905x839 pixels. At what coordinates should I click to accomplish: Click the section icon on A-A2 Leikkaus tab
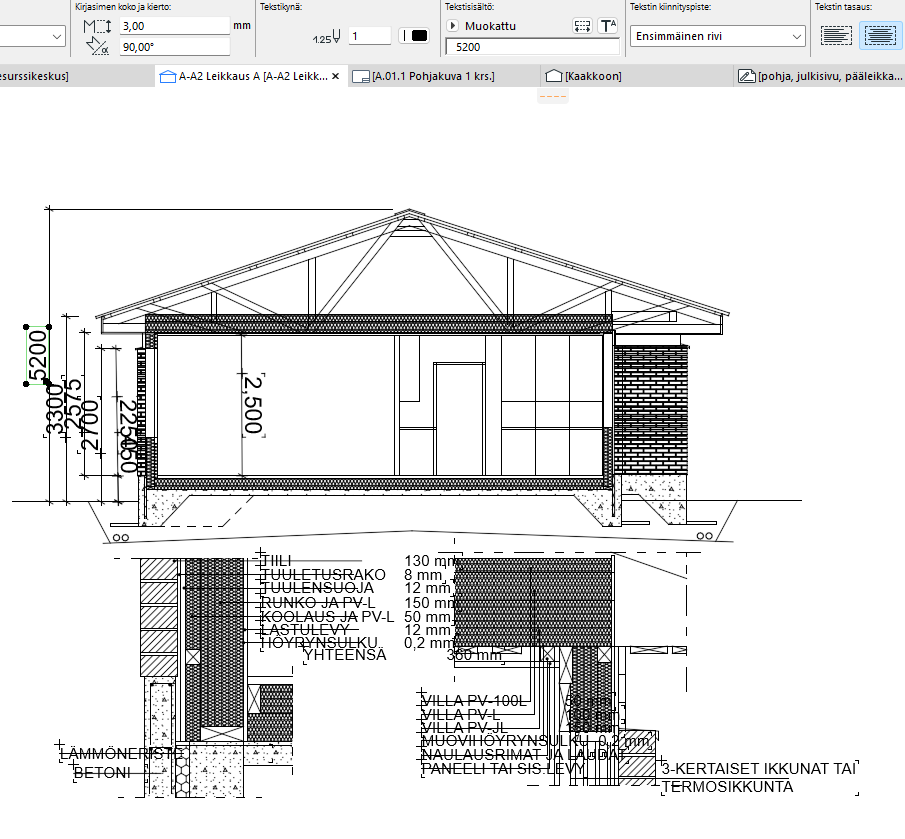pos(168,76)
